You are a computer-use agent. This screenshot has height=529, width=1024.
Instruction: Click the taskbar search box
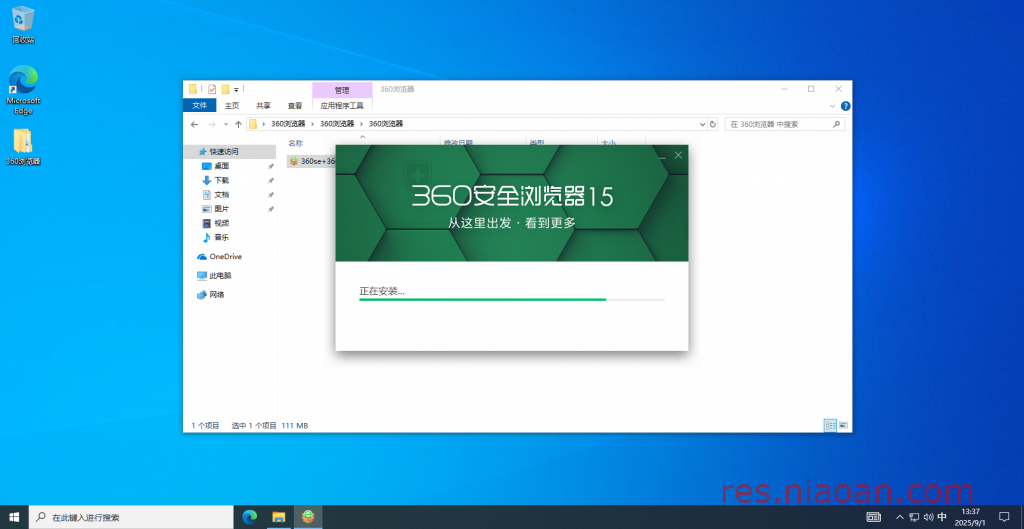(131, 517)
